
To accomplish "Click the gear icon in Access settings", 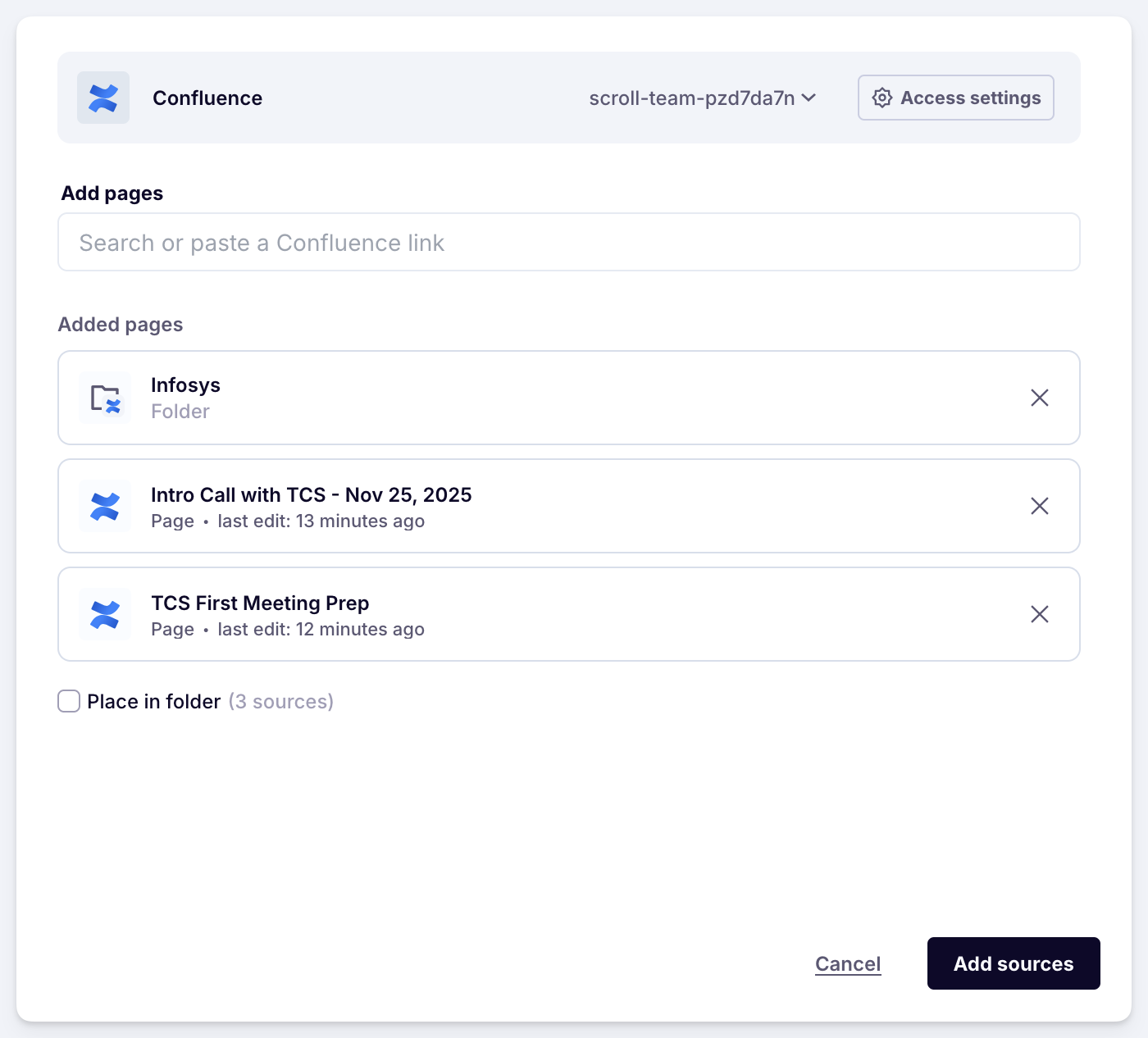I will click(x=881, y=98).
